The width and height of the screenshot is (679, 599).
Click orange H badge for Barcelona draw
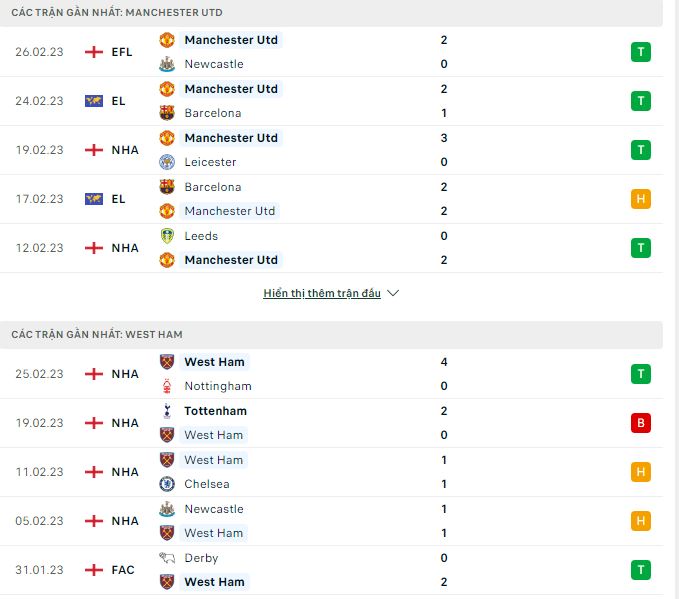coord(640,199)
